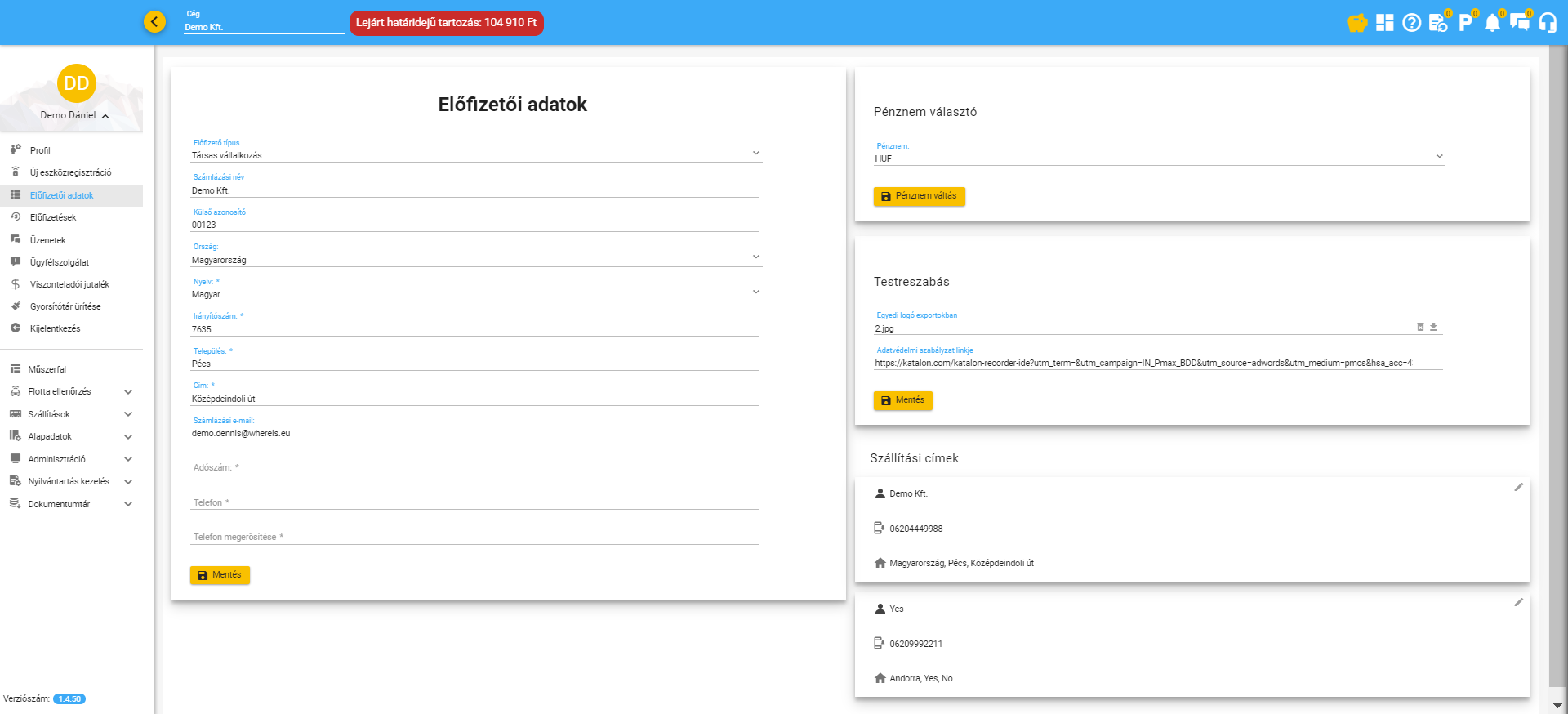
Task: Click the yellow back arrow button
Action: (154, 22)
